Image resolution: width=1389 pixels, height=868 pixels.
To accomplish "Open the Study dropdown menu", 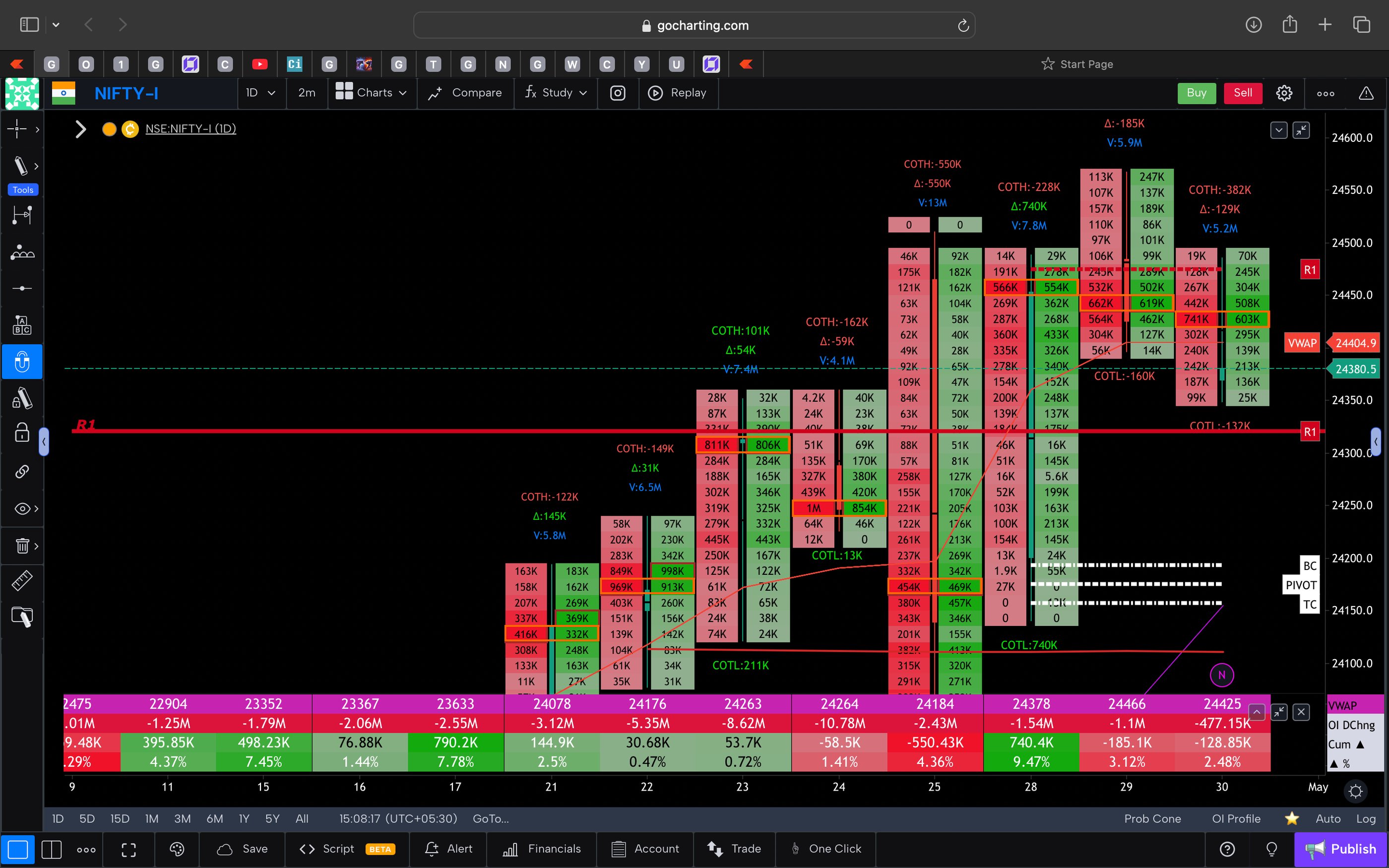I will coord(555,92).
